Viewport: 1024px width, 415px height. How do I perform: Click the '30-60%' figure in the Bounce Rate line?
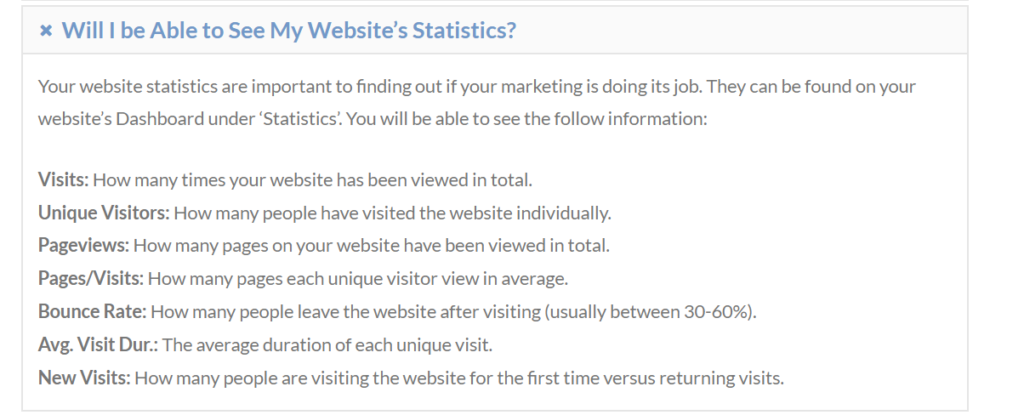tap(717, 311)
